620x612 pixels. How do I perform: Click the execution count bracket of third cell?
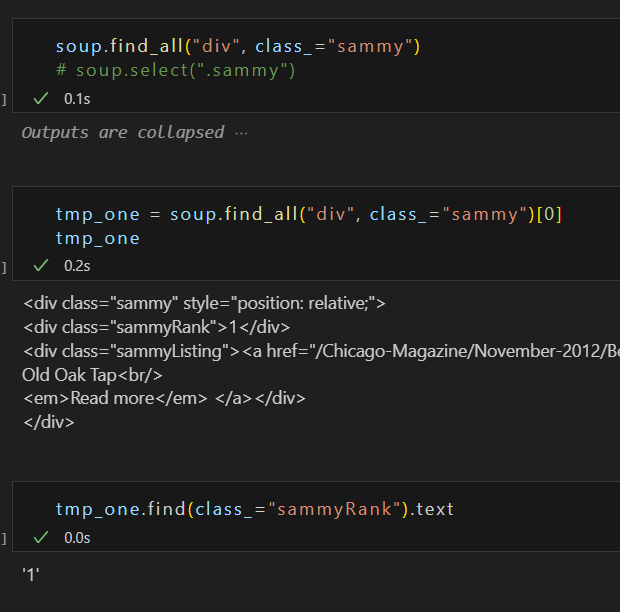pos(4,538)
